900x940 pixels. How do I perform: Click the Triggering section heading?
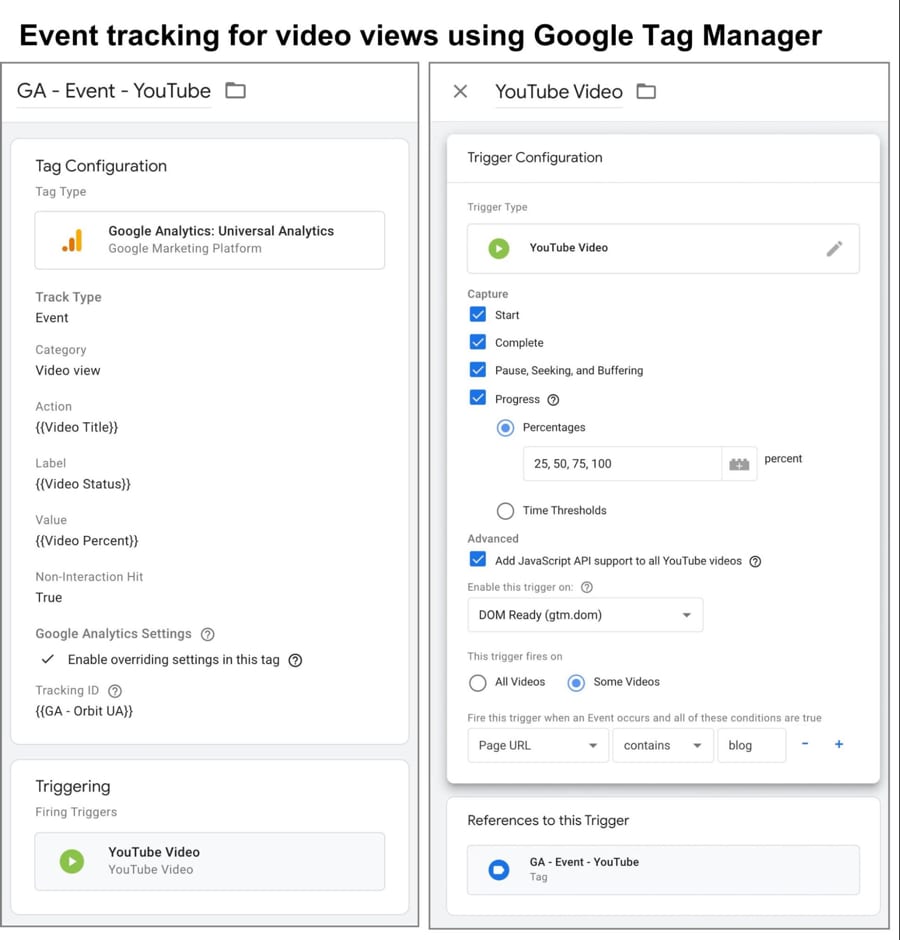point(73,787)
